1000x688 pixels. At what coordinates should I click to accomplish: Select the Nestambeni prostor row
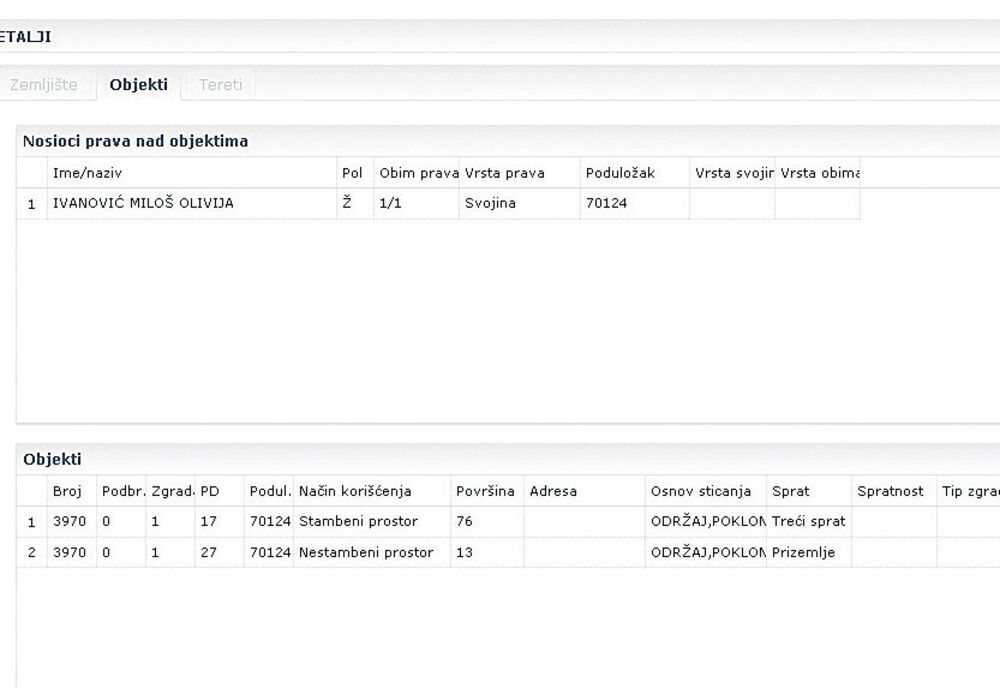coord(366,552)
